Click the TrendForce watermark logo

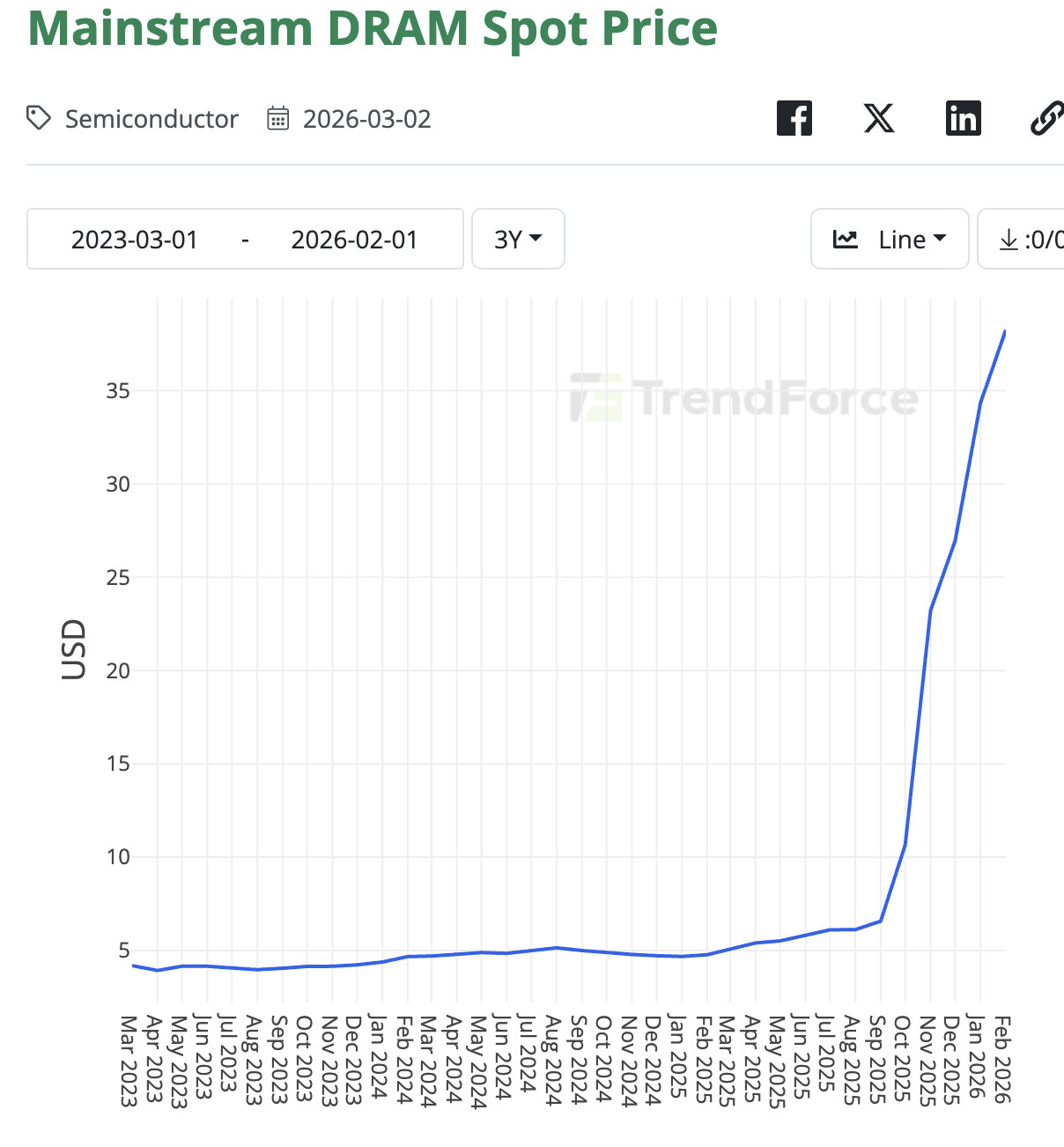tap(744, 398)
